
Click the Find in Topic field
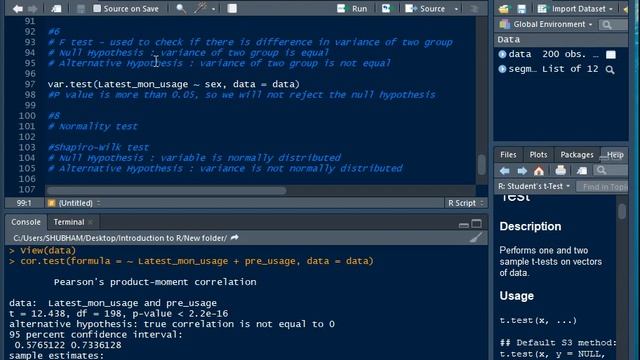[602, 187]
